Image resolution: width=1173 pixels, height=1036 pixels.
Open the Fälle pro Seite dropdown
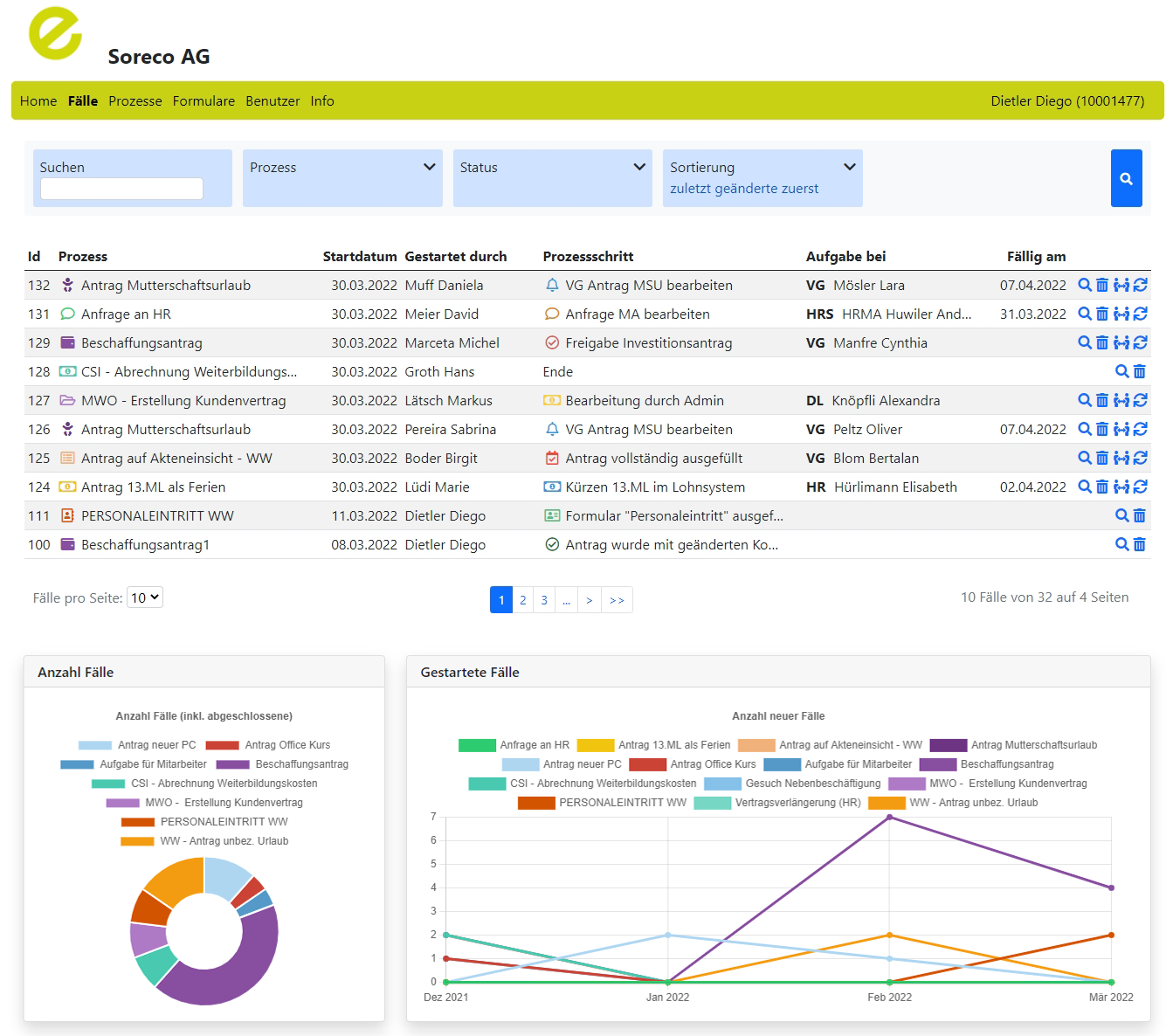coord(145,597)
